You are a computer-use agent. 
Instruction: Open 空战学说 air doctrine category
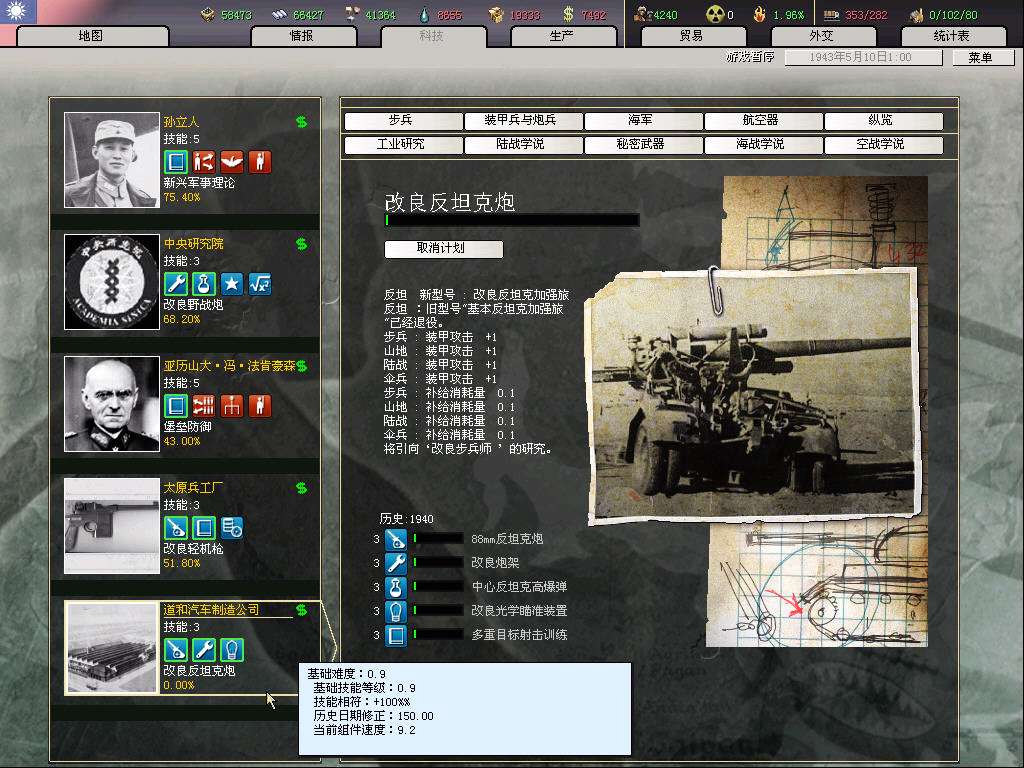884,144
